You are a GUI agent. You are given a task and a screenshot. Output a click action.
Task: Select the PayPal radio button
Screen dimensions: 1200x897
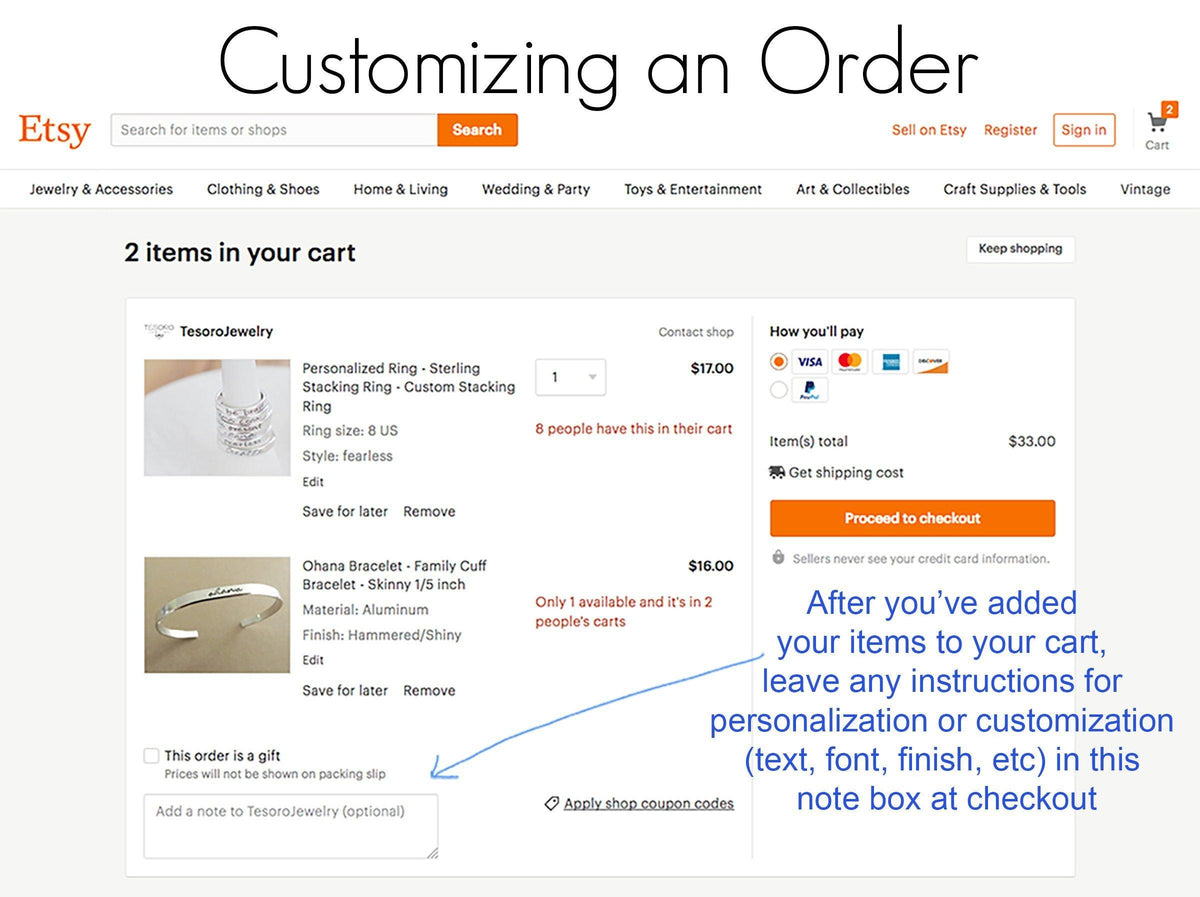coord(779,391)
